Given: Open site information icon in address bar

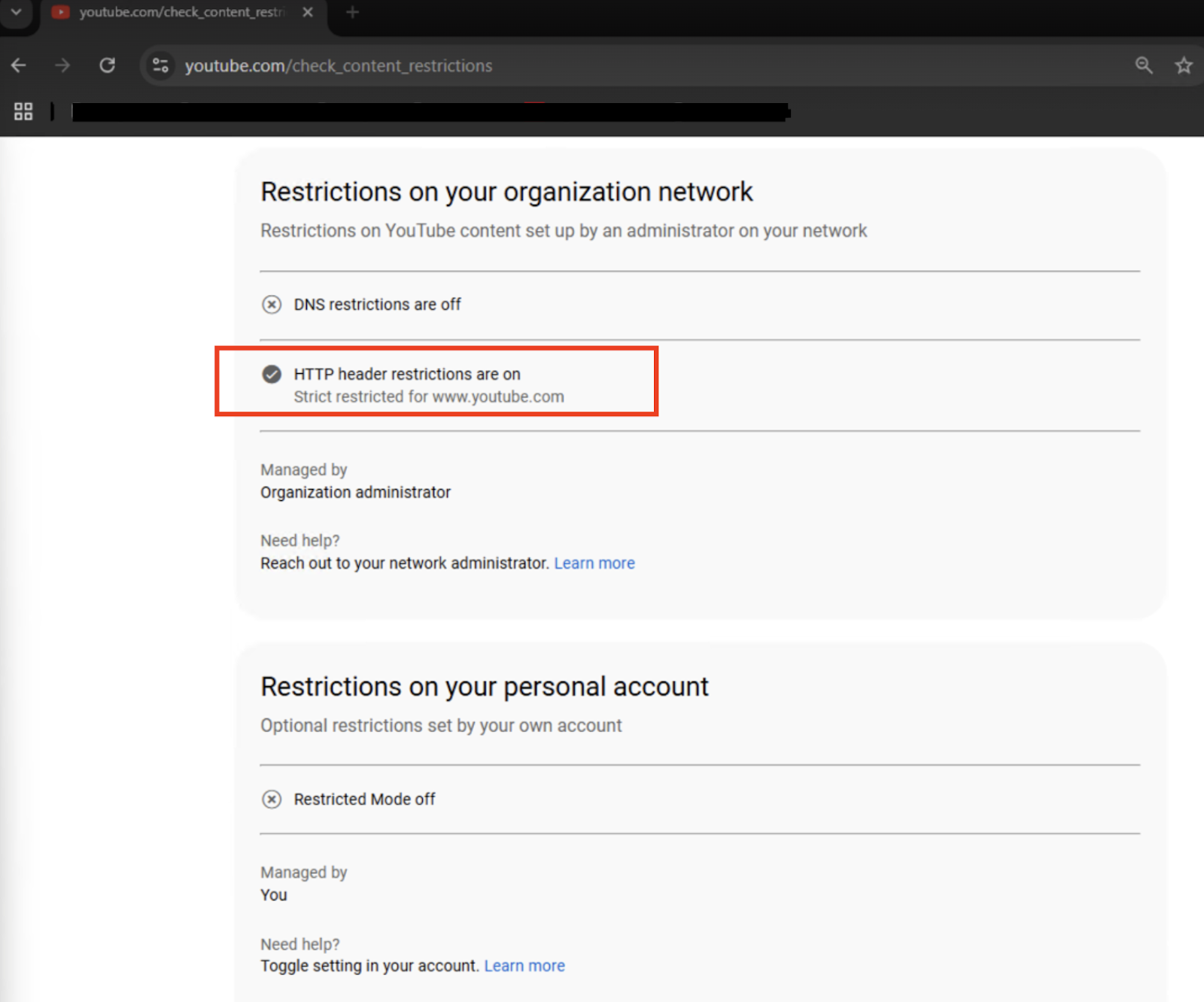Looking at the screenshot, I should click(x=160, y=65).
